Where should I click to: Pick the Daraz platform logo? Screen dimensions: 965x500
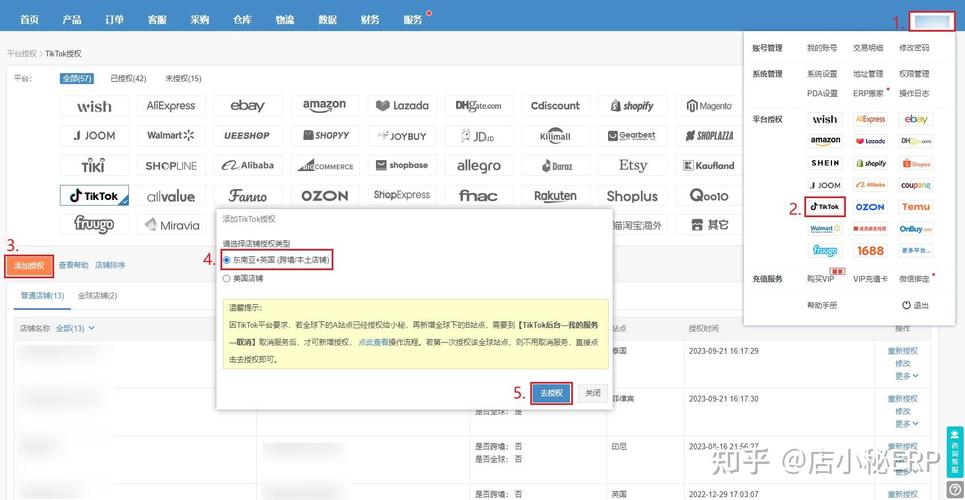[x=555, y=166]
